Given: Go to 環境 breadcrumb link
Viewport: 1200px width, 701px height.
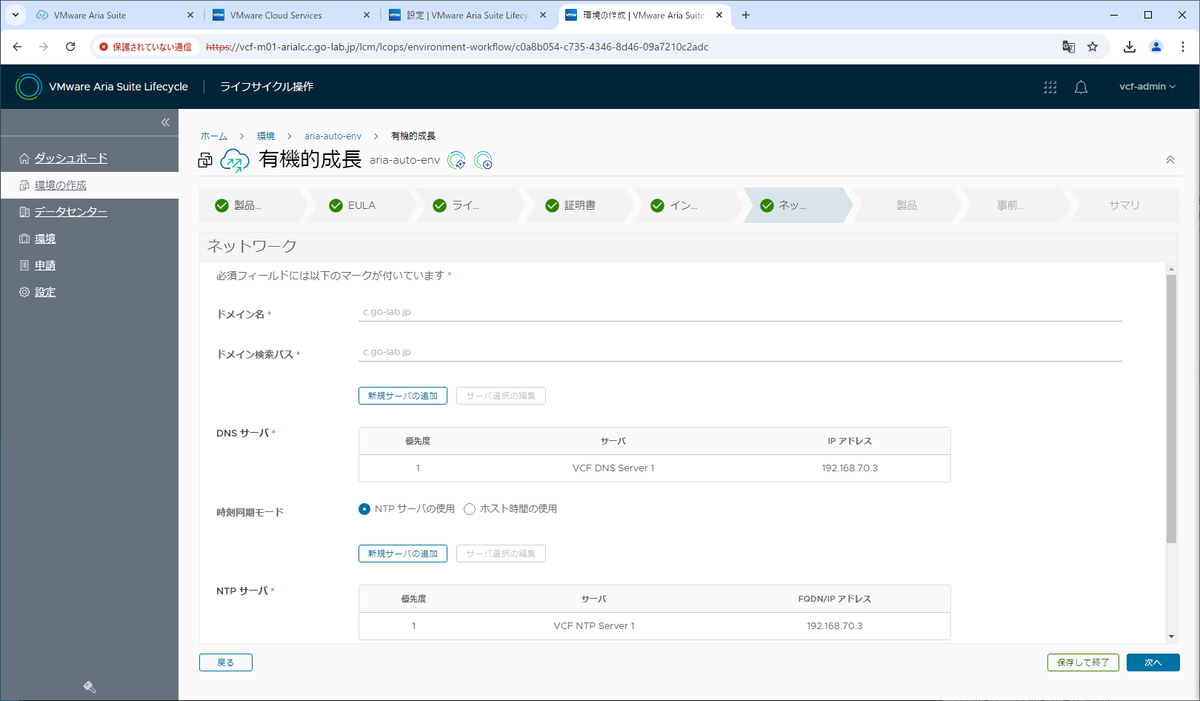Looking at the screenshot, I should coord(265,135).
